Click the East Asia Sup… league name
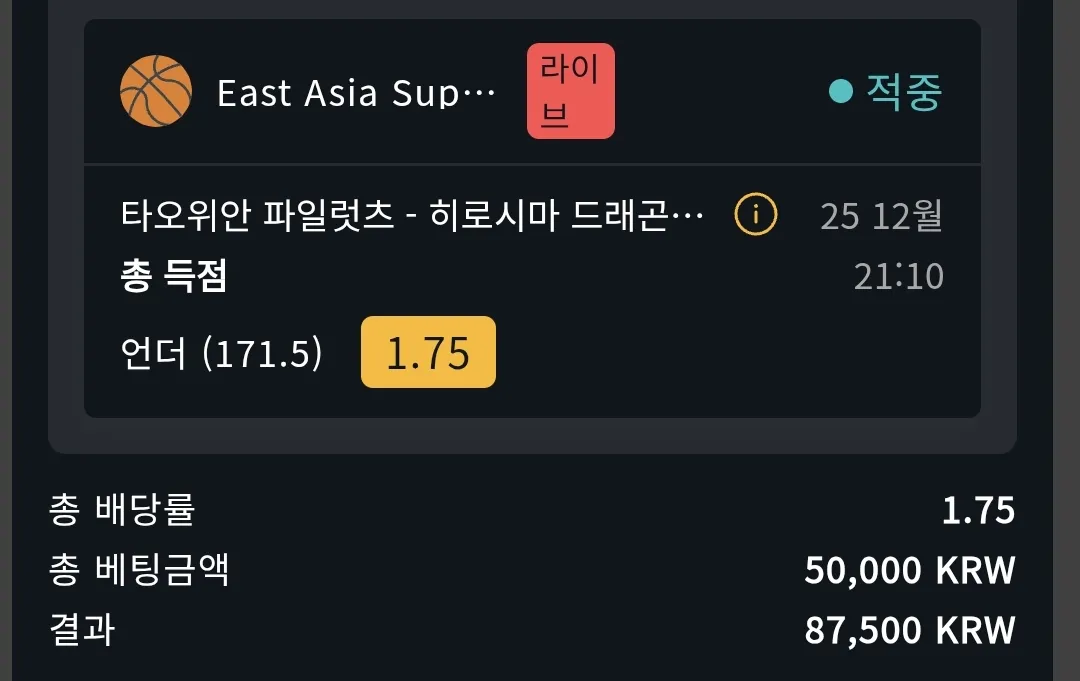This screenshot has height=681, width=1080. (x=356, y=93)
